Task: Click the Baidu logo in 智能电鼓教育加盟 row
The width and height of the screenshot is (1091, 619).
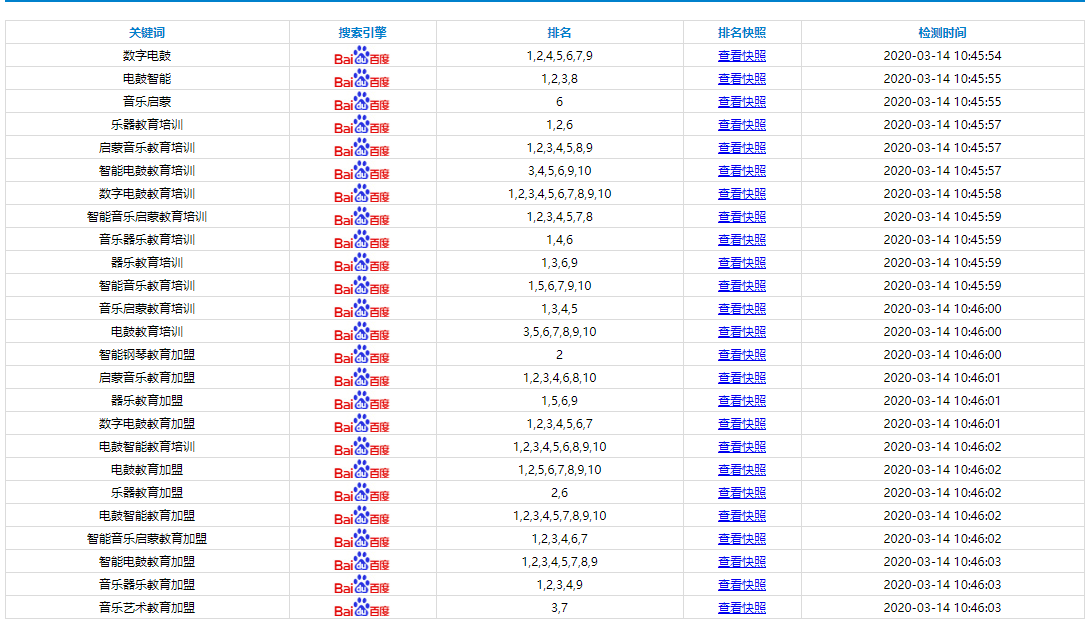Action: [362, 561]
